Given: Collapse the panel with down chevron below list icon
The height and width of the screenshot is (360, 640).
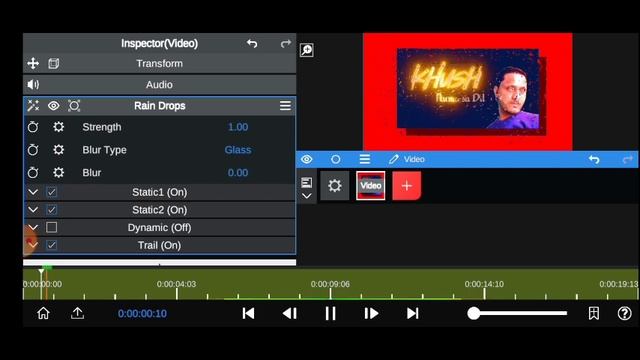Looking at the screenshot, I should point(307,196).
